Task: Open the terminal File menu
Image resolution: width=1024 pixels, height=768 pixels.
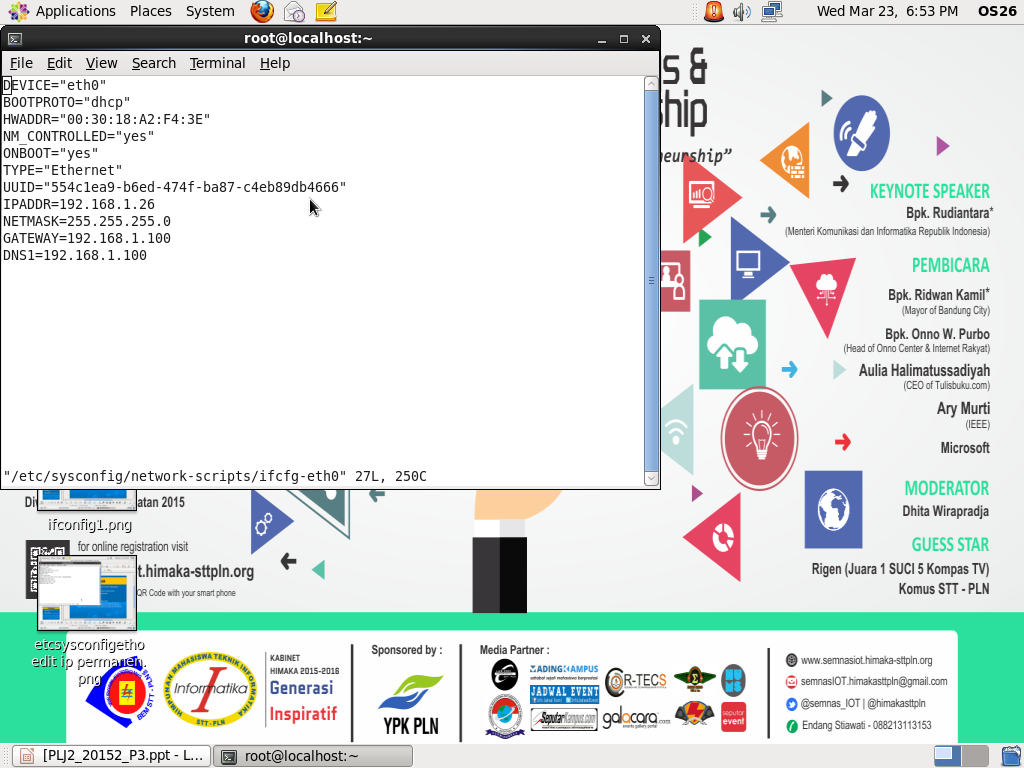Action: [x=21, y=63]
